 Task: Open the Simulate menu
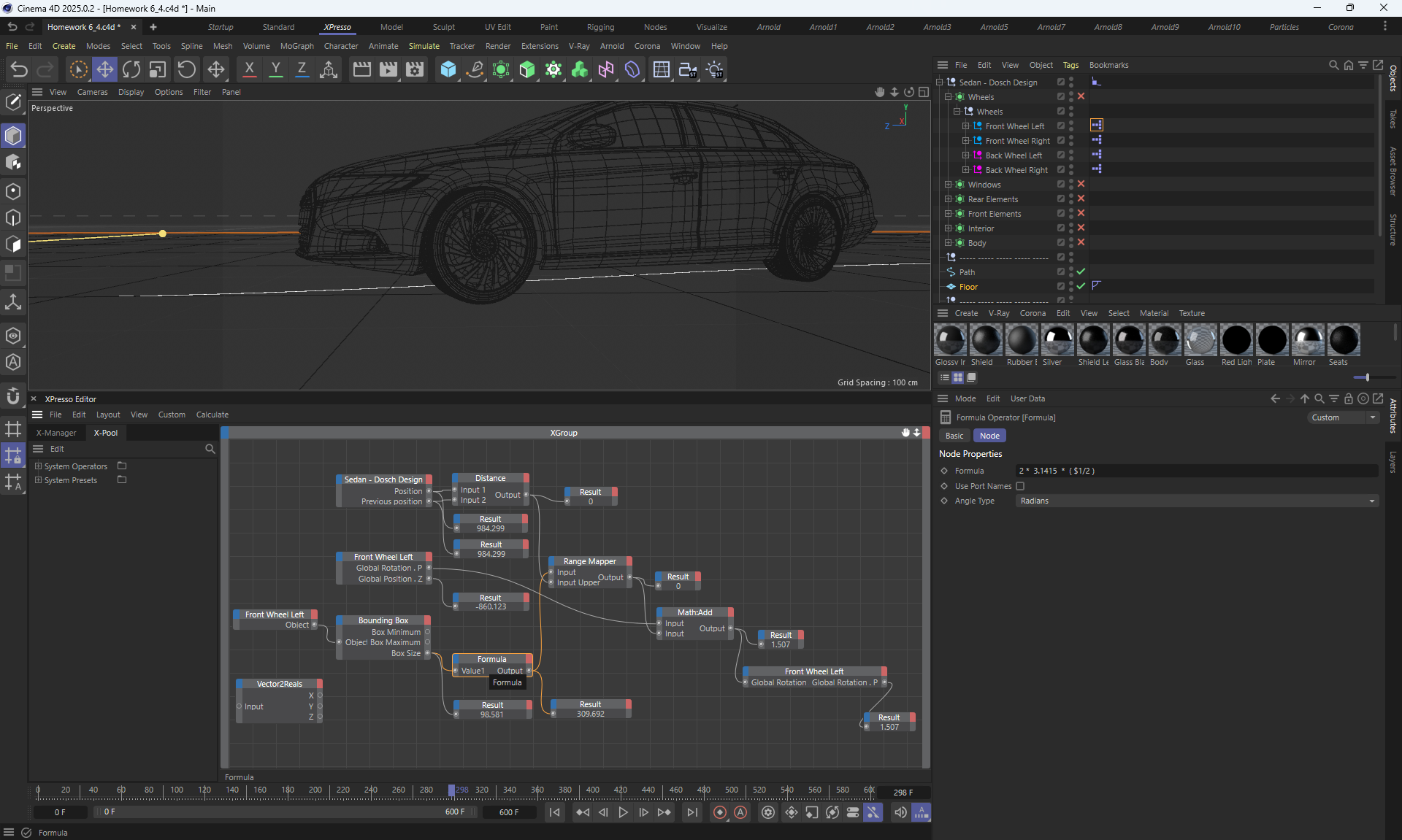pyautogui.click(x=424, y=46)
